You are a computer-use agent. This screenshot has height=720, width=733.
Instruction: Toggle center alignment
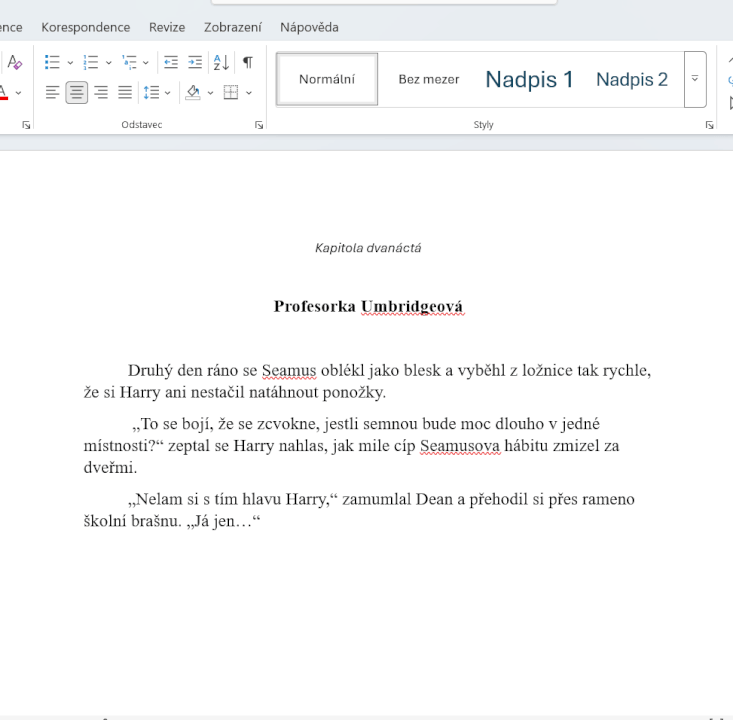tap(77, 92)
